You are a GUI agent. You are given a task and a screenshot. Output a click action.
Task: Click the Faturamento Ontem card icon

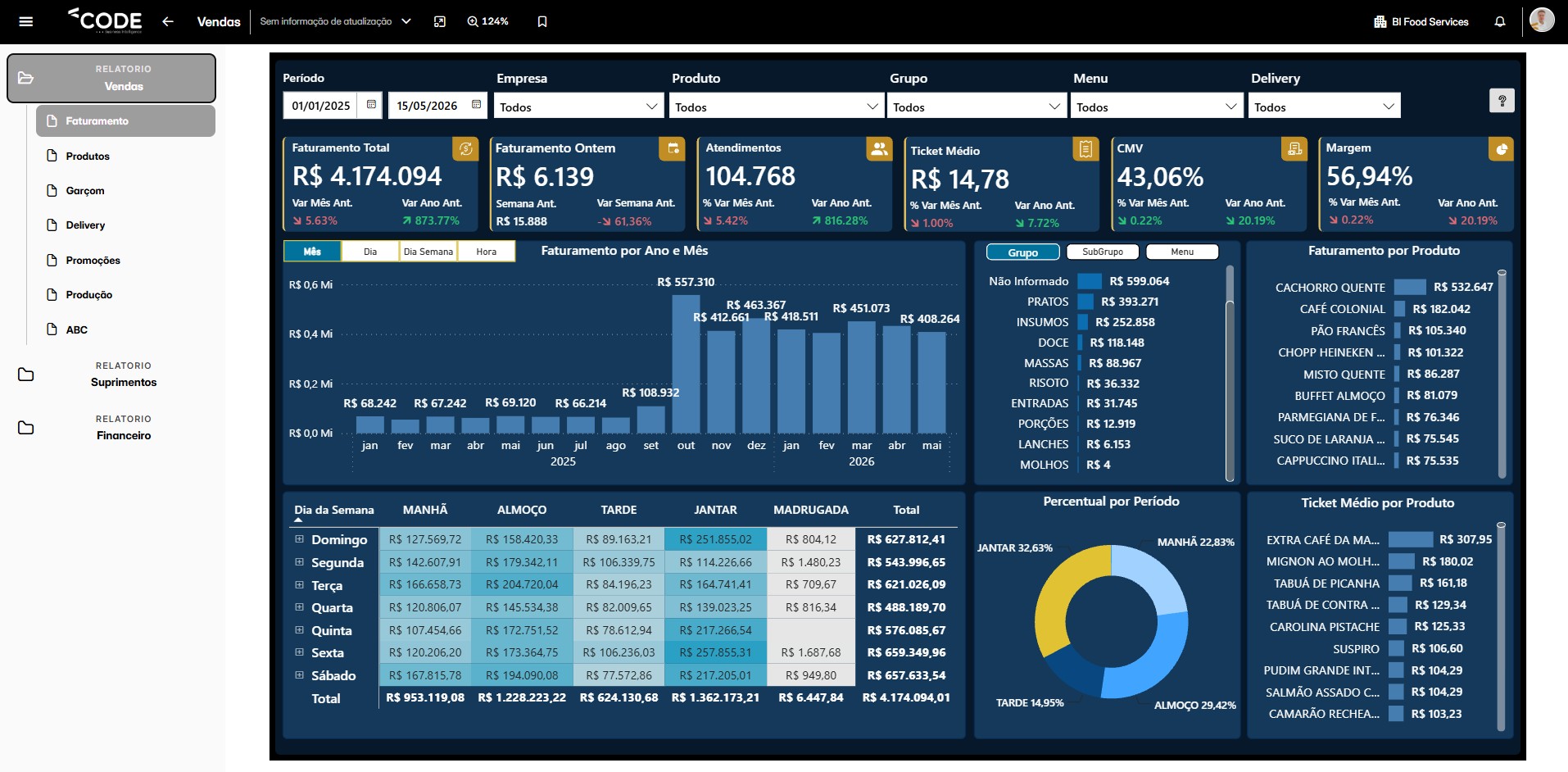point(673,148)
